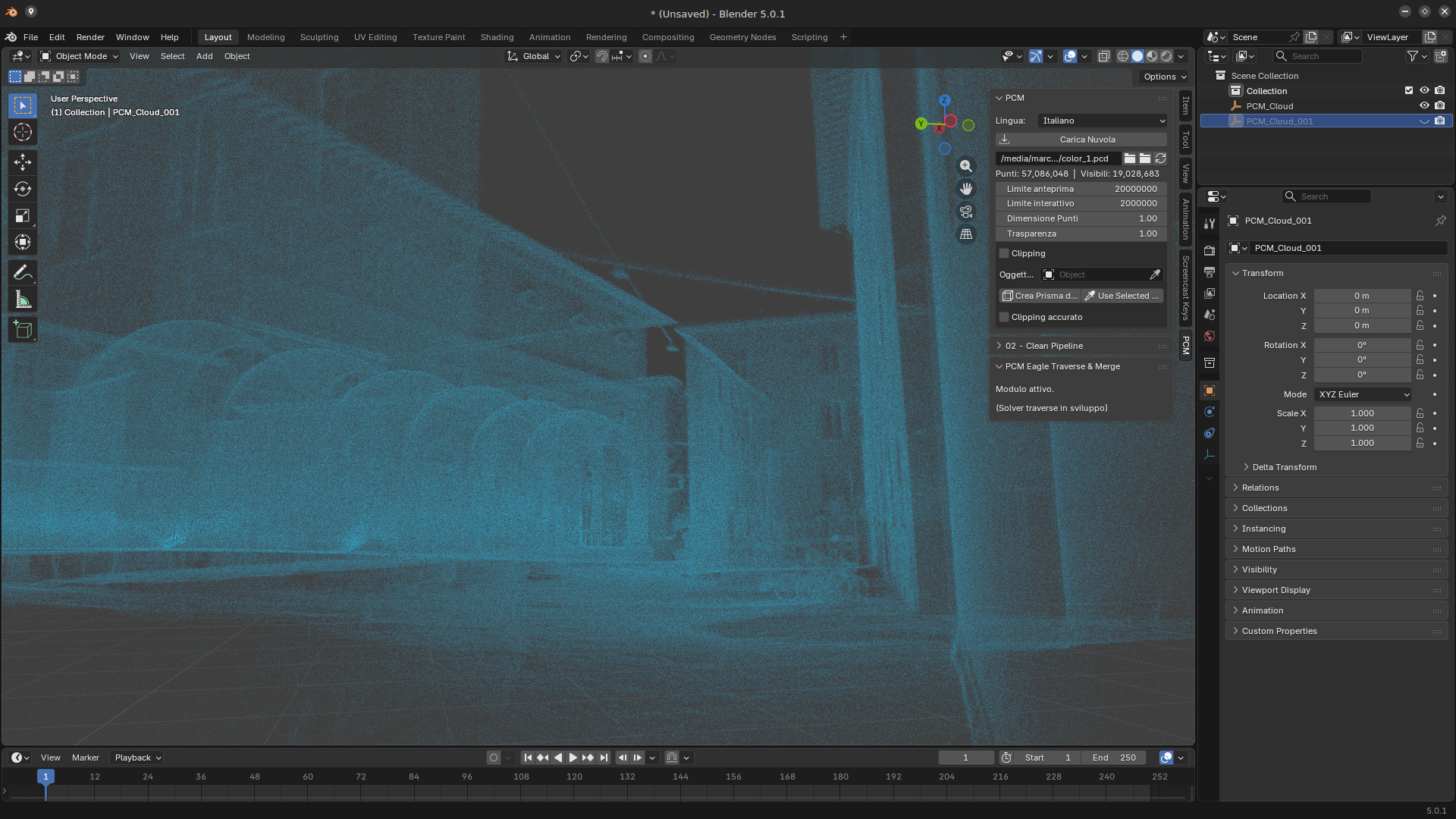Open the Add menu in viewport header
The width and height of the screenshot is (1456, 819).
click(204, 56)
